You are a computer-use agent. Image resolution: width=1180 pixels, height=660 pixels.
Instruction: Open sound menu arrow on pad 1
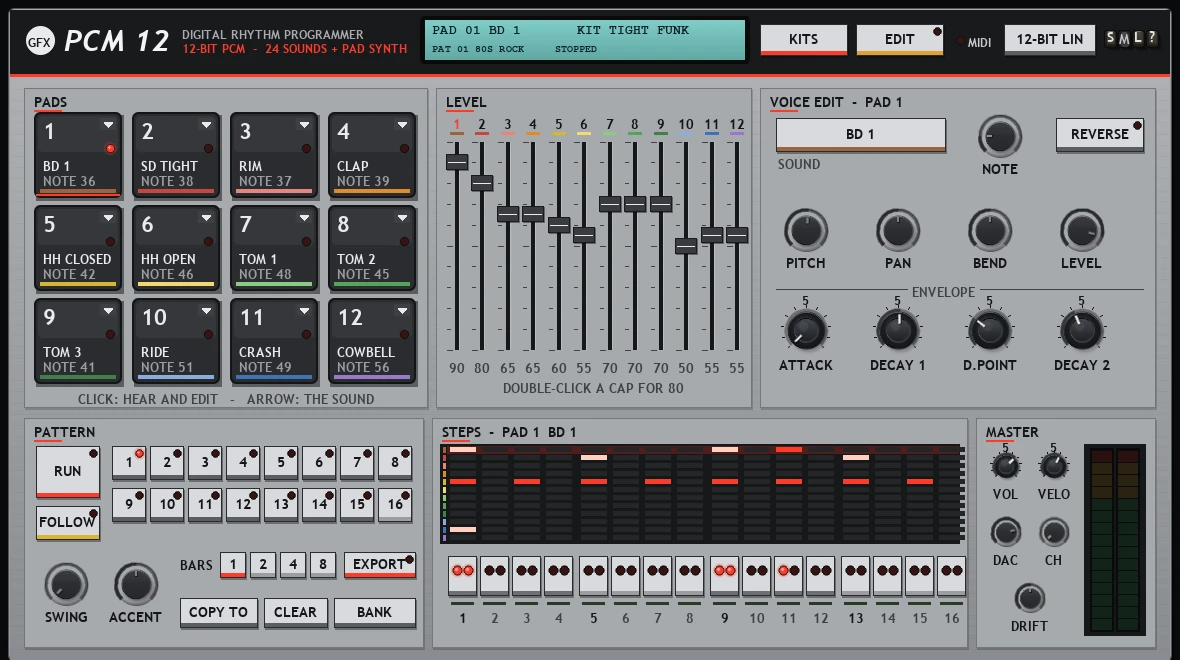pos(108,125)
